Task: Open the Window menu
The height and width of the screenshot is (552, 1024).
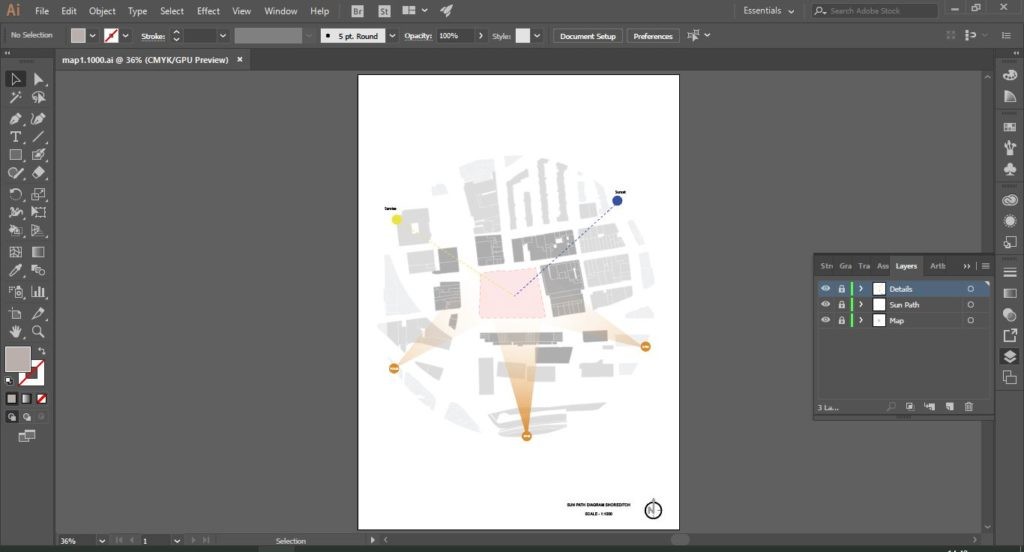Action: click(x=281, y=11)
